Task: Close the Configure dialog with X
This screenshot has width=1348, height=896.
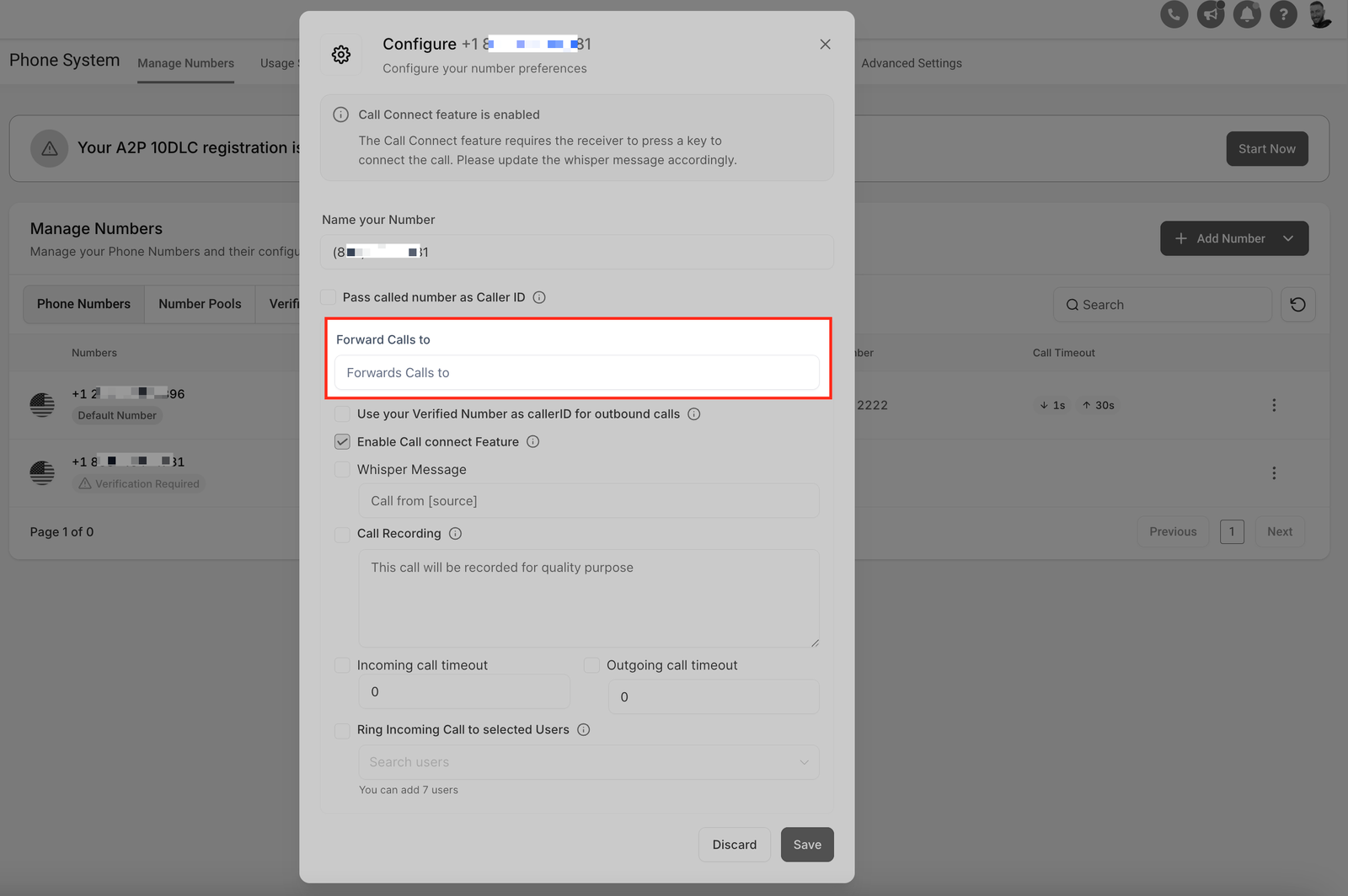Action: point(825,45)
